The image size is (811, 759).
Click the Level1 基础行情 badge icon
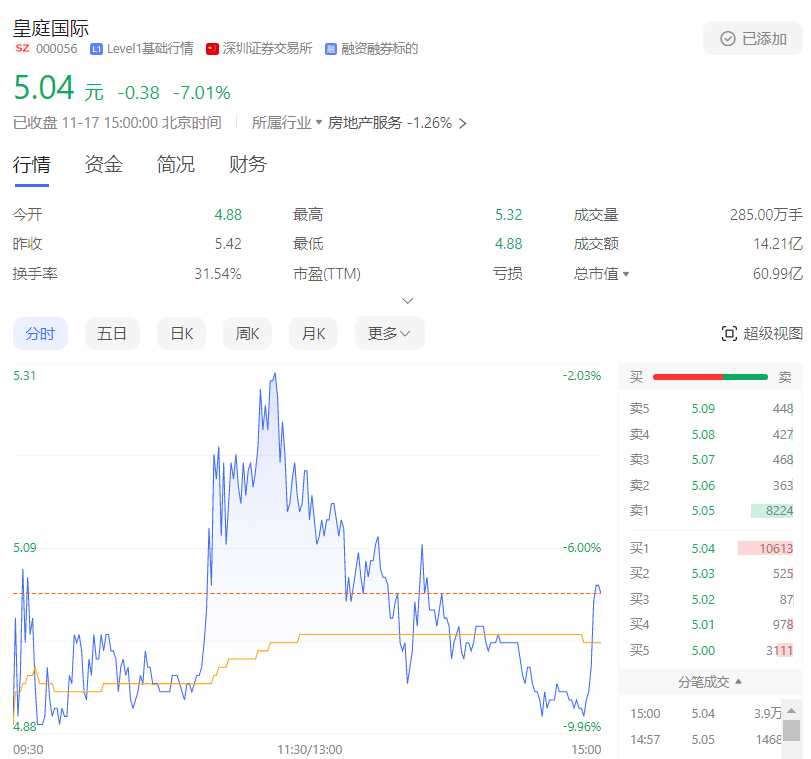point(96,49)
